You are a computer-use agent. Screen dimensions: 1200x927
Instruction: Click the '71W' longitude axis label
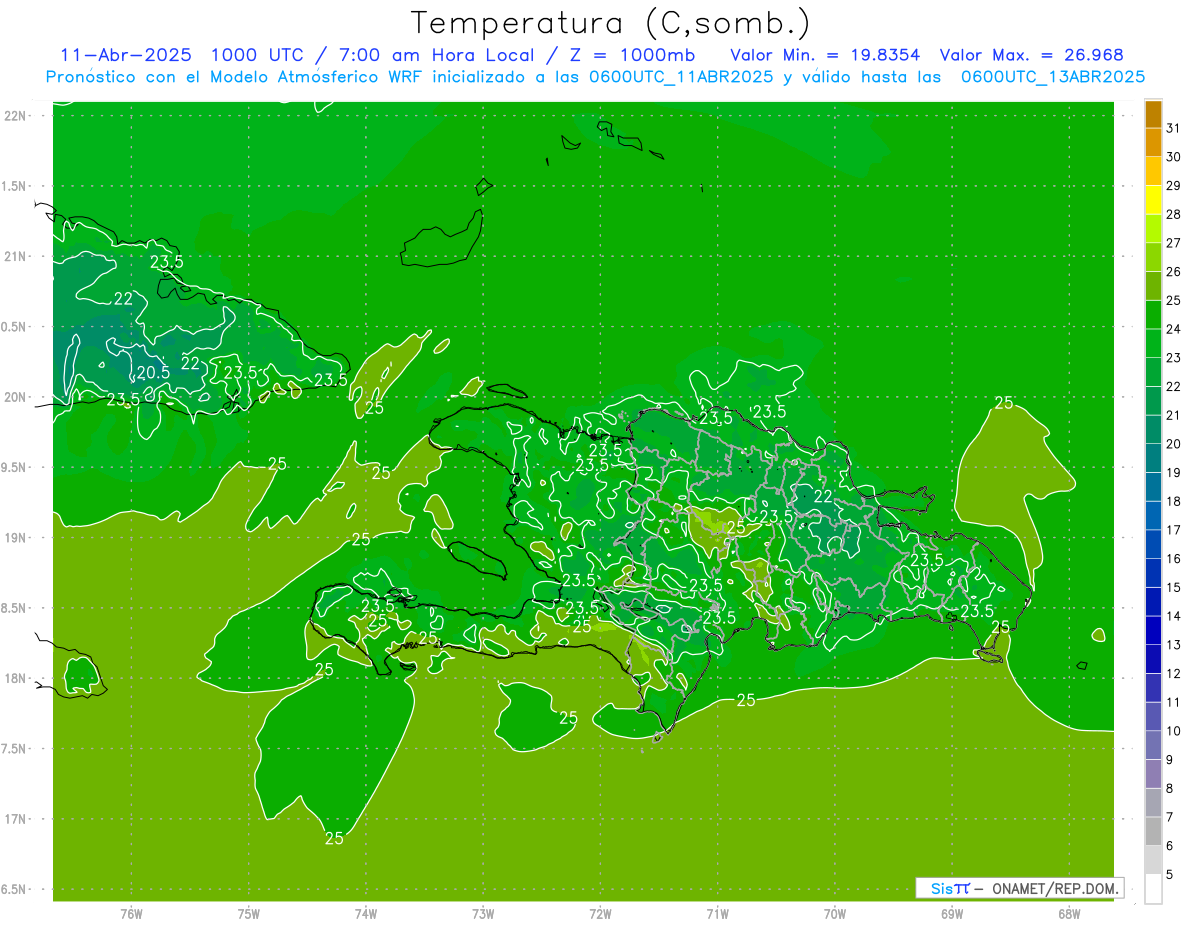coord(717,913)
